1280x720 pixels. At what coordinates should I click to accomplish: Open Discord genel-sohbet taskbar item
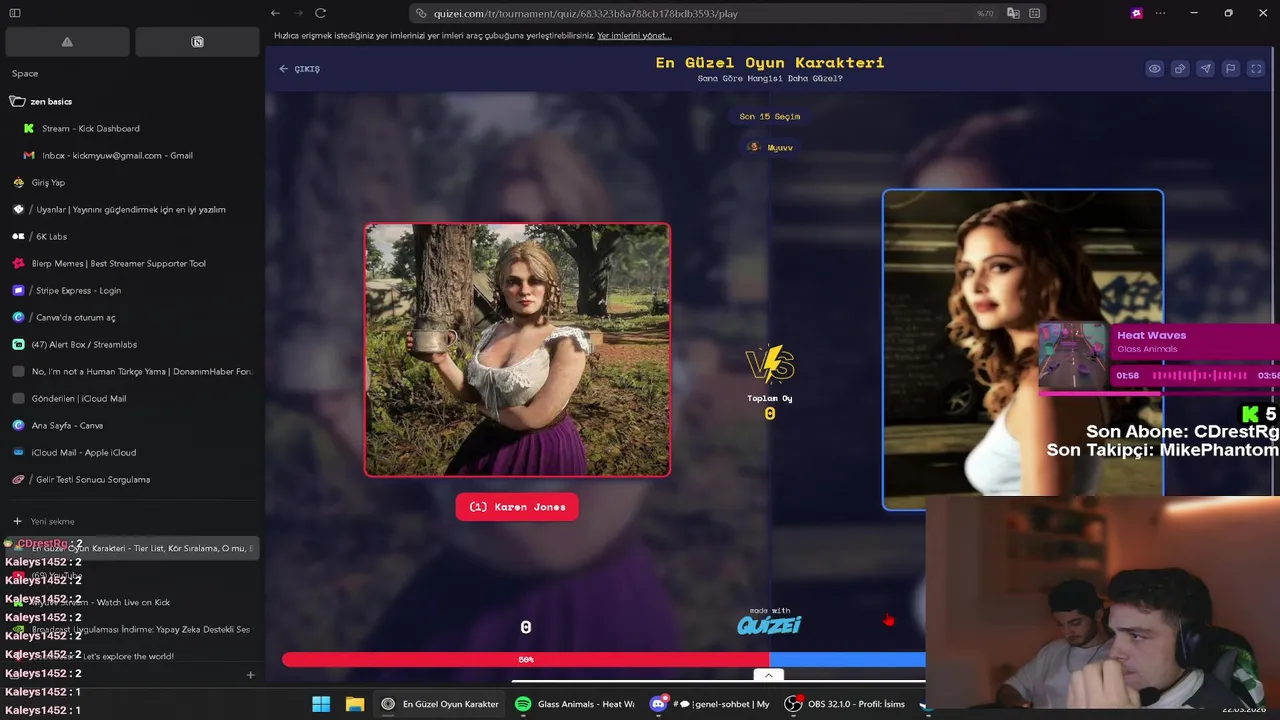tap(710, 704)
